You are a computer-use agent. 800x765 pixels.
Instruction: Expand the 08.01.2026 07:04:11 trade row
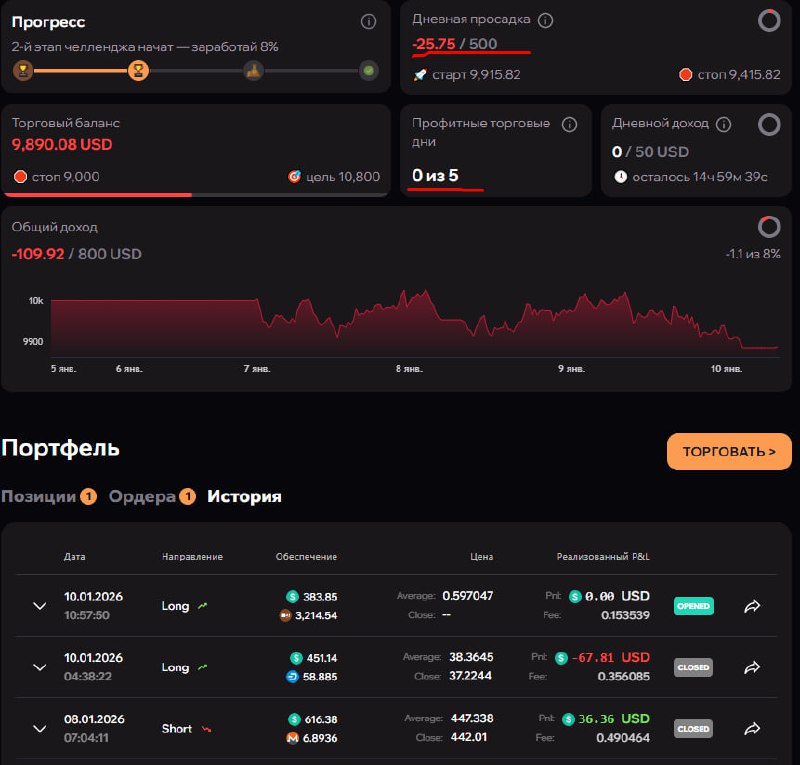click(40, 729)
